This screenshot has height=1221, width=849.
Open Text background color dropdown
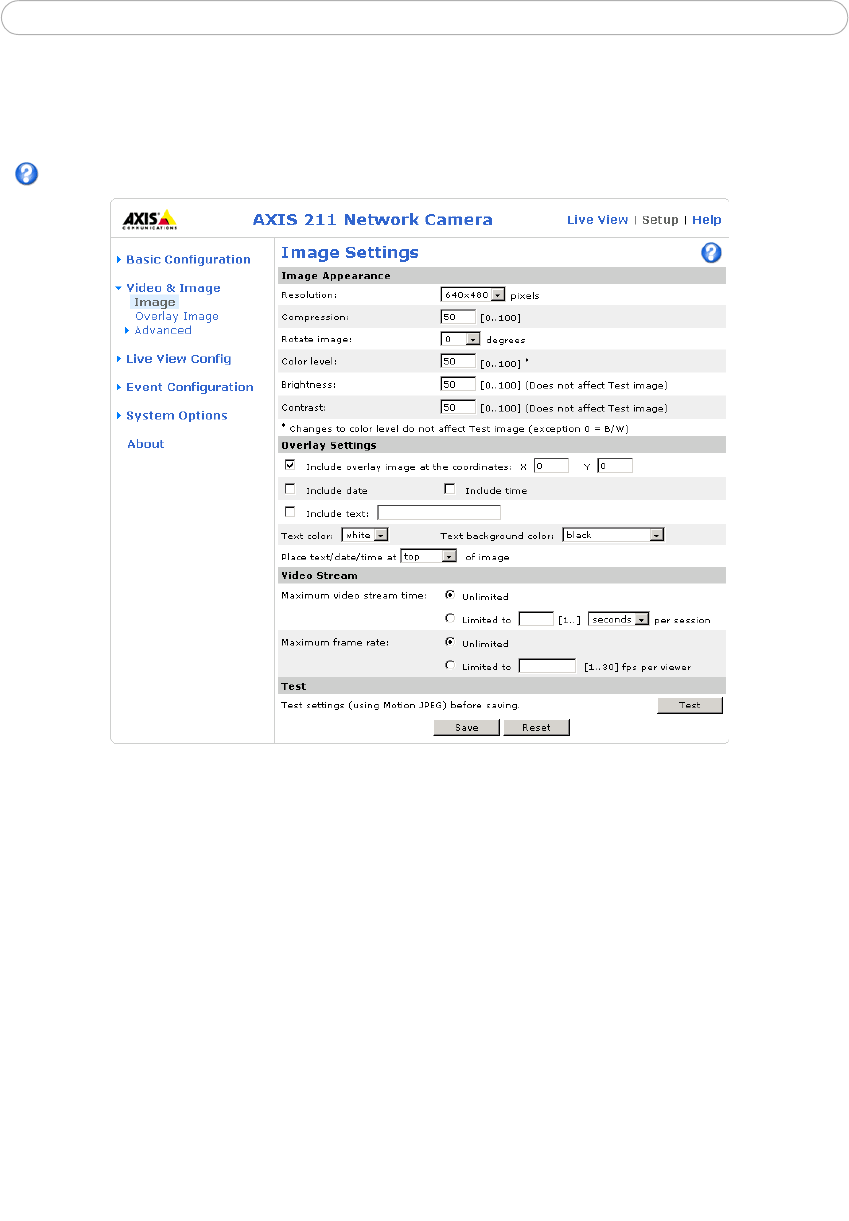click(x=614, y=535)
